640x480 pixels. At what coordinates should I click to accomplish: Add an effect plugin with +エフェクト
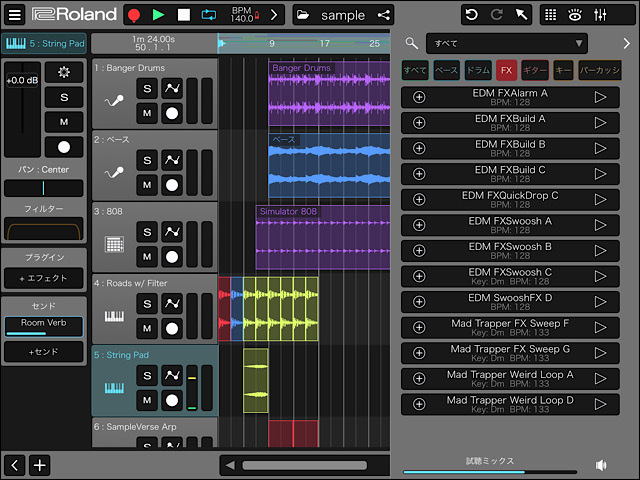[44, 278]
